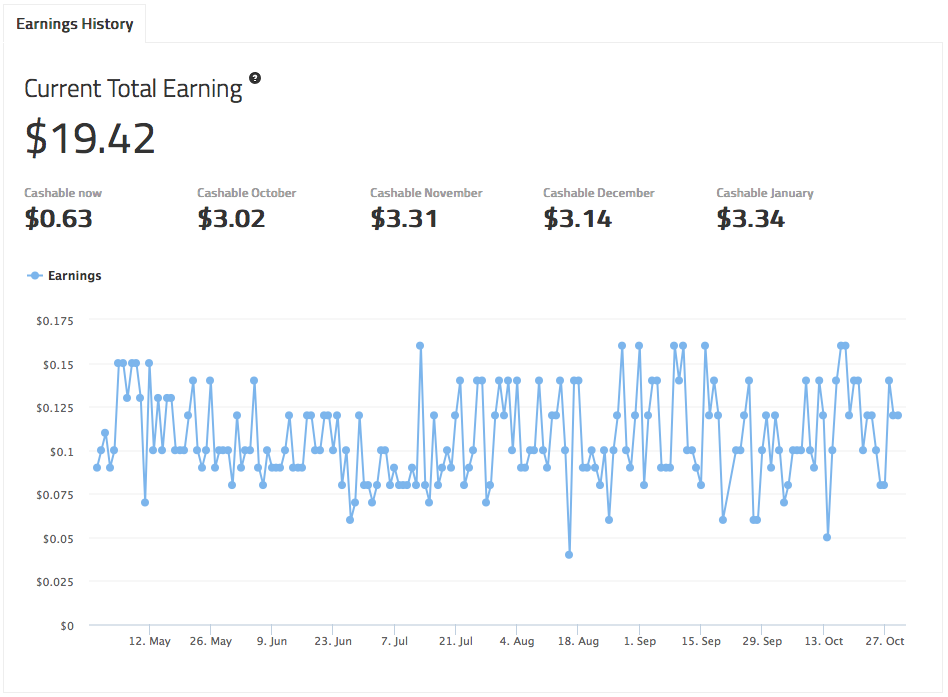Click the Cashable now $0.63 value

(59, 219)
